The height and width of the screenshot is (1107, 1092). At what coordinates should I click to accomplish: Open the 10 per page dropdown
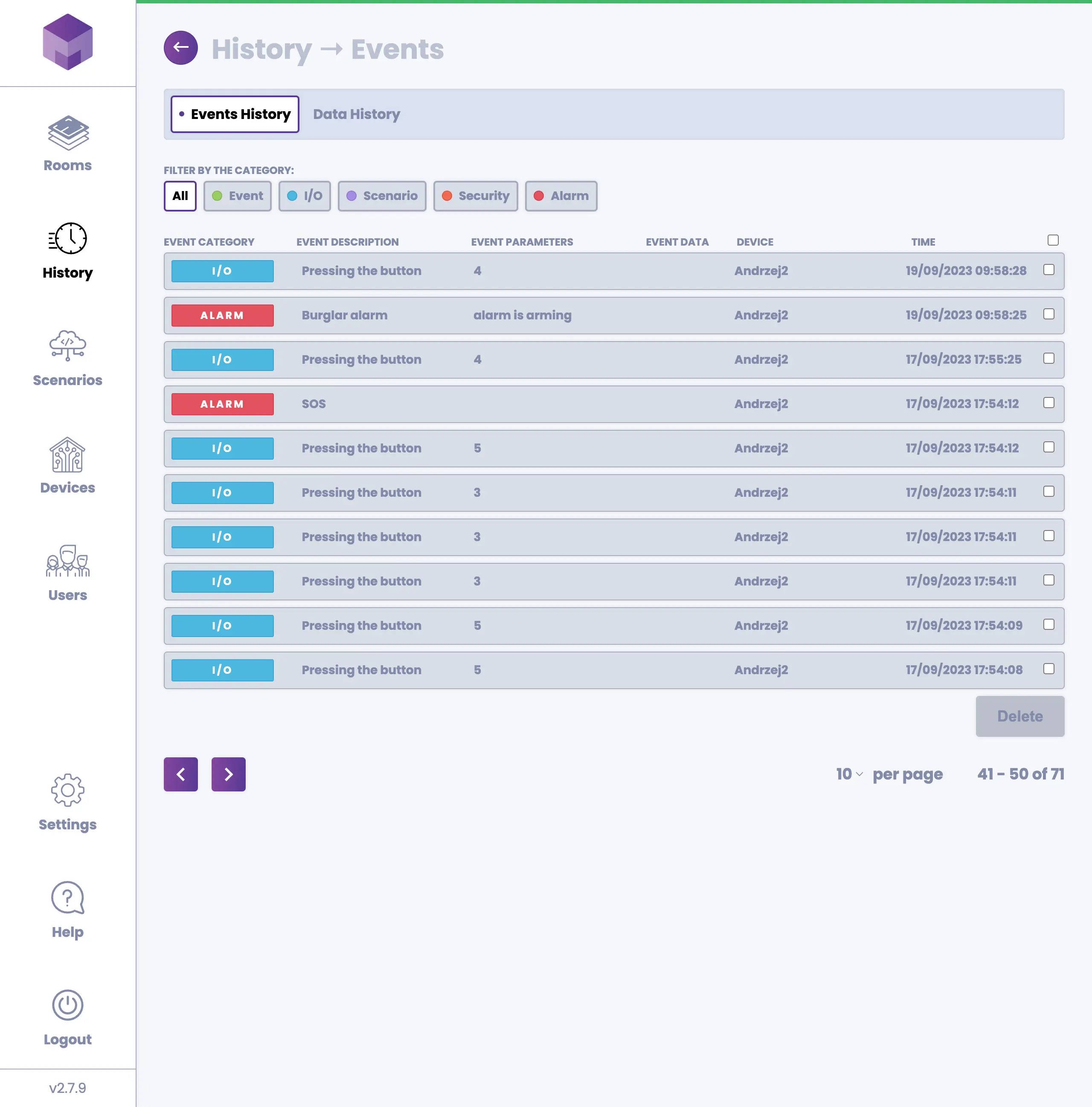pos(849,774)
